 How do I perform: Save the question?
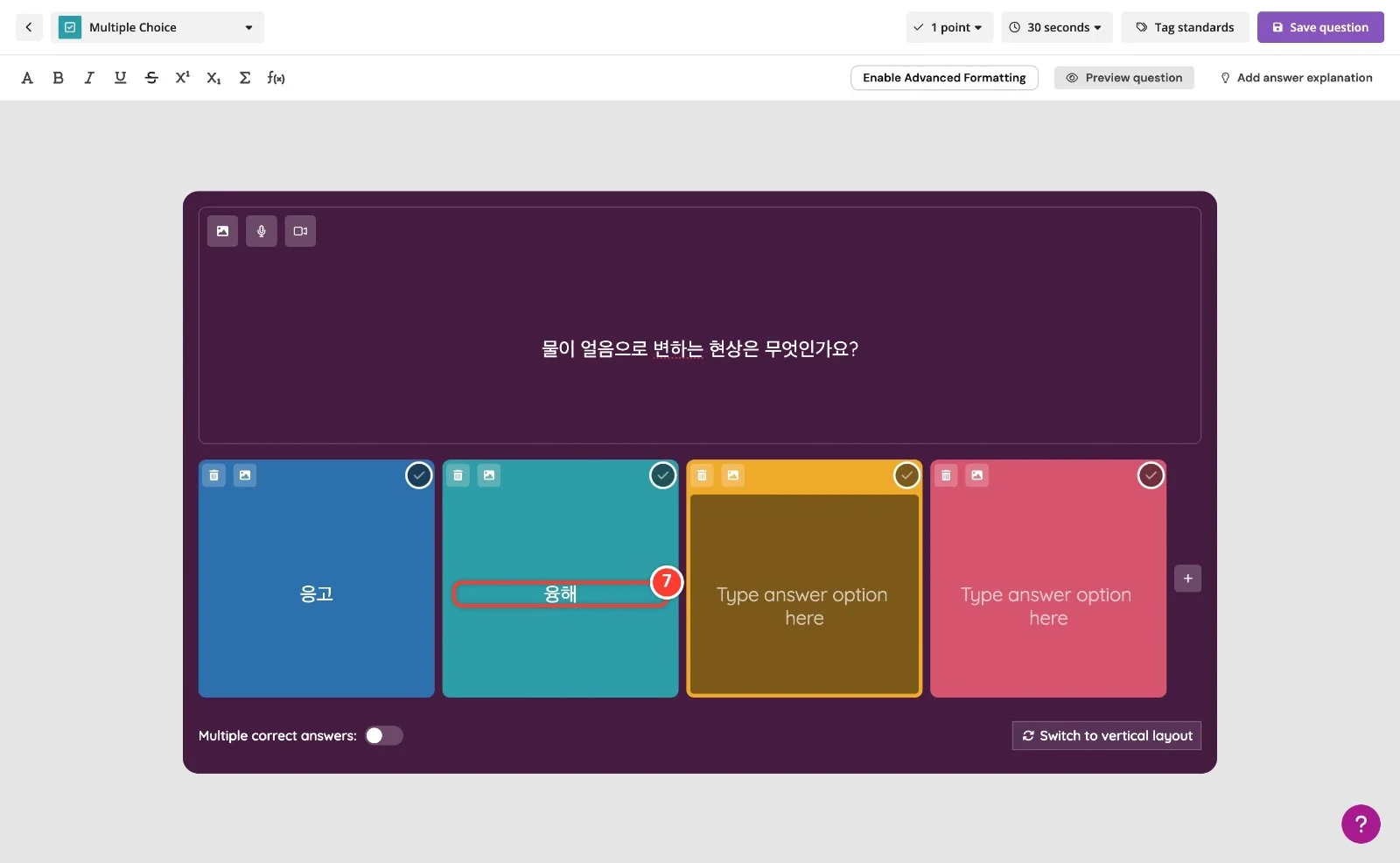(1320, 27)
